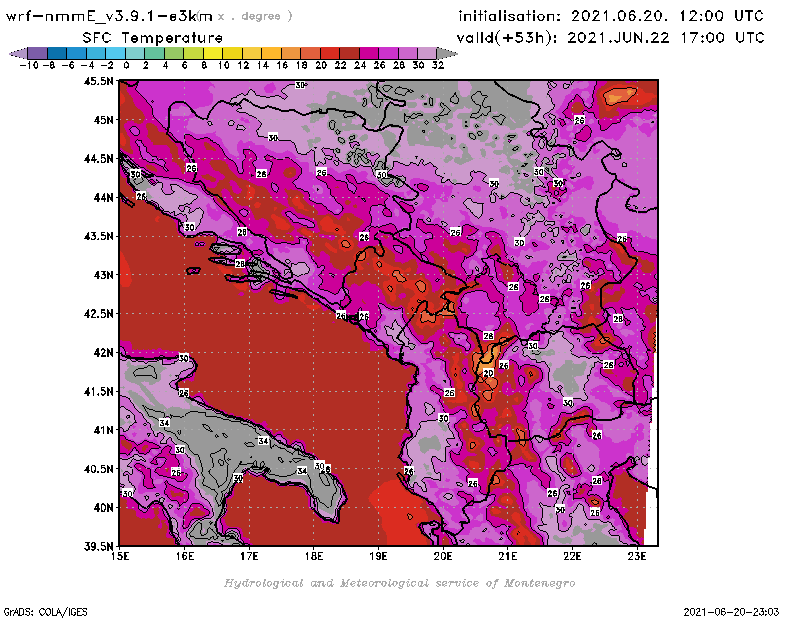
Task: Click the color scale label 32
Action: coord(438,66)
